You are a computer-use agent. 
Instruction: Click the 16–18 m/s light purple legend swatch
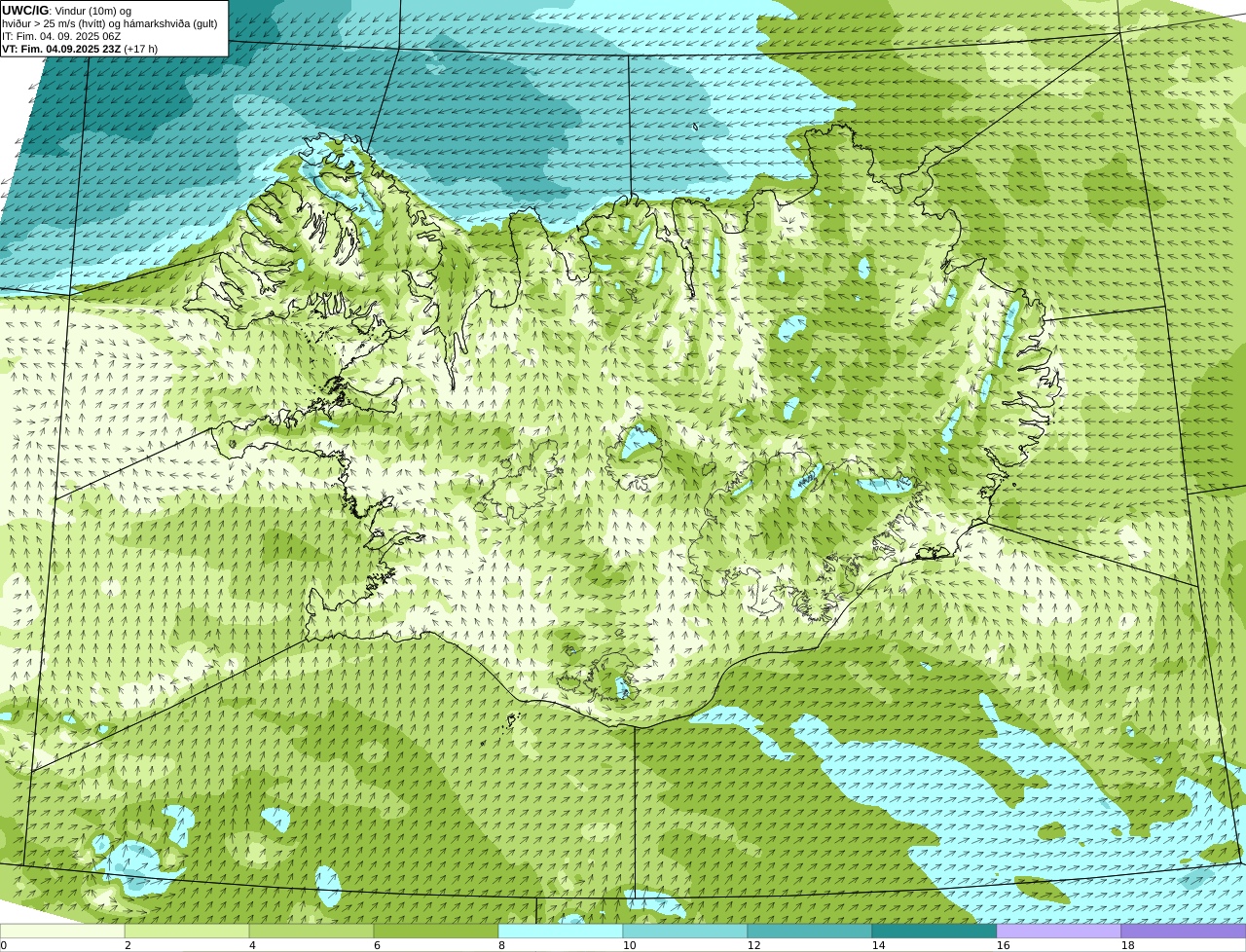click(1059, 931)
